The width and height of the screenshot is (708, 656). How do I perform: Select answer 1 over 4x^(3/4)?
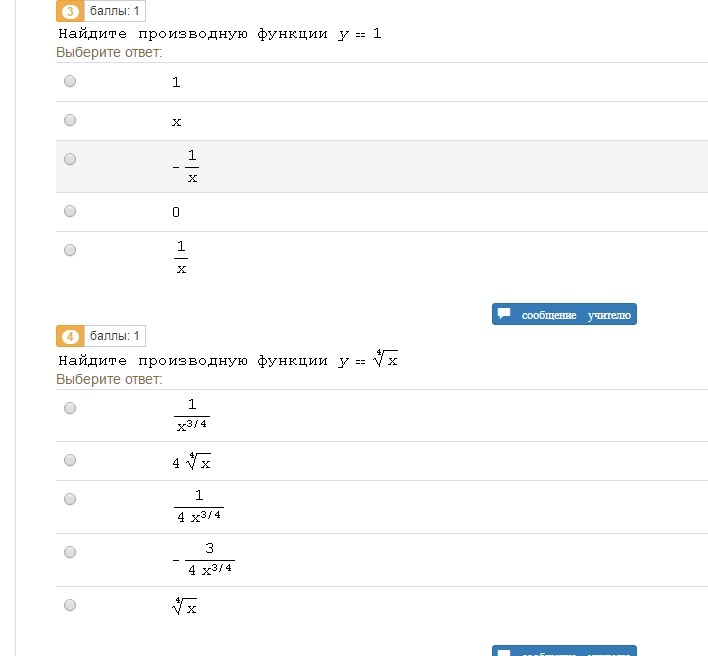pyautogui.click(x=70, y=499)
